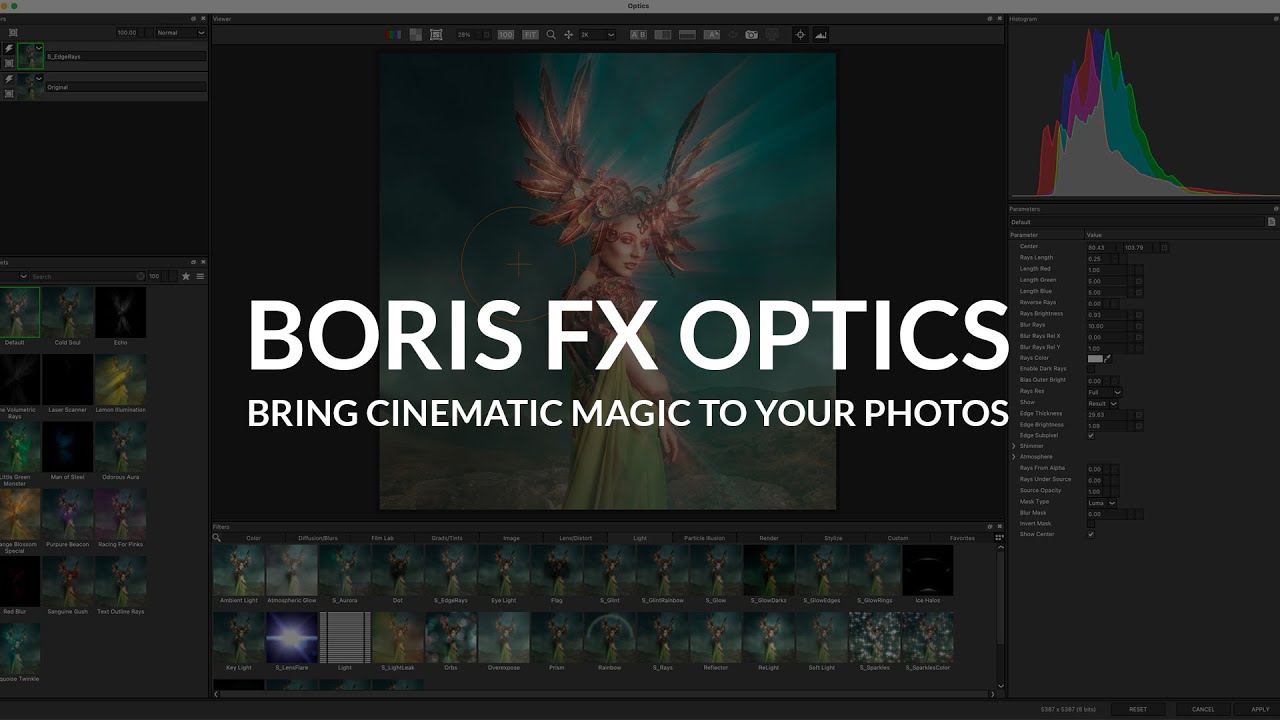
Task: Select the pan move tool
Action: pyautogui.click(x=569, y=35)
